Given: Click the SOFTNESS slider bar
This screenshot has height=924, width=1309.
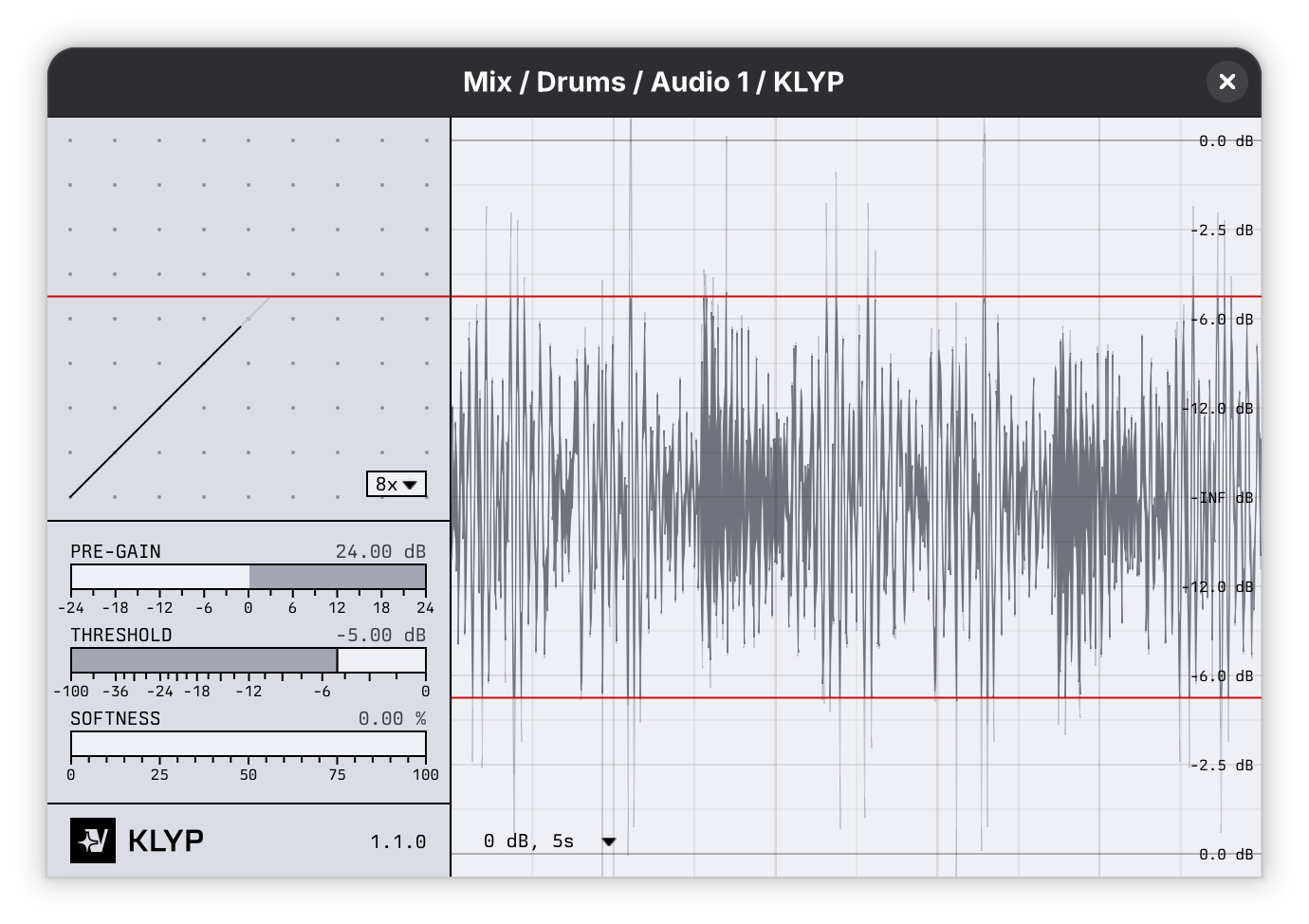Looking at the screenshot, I should click(249, 744).
